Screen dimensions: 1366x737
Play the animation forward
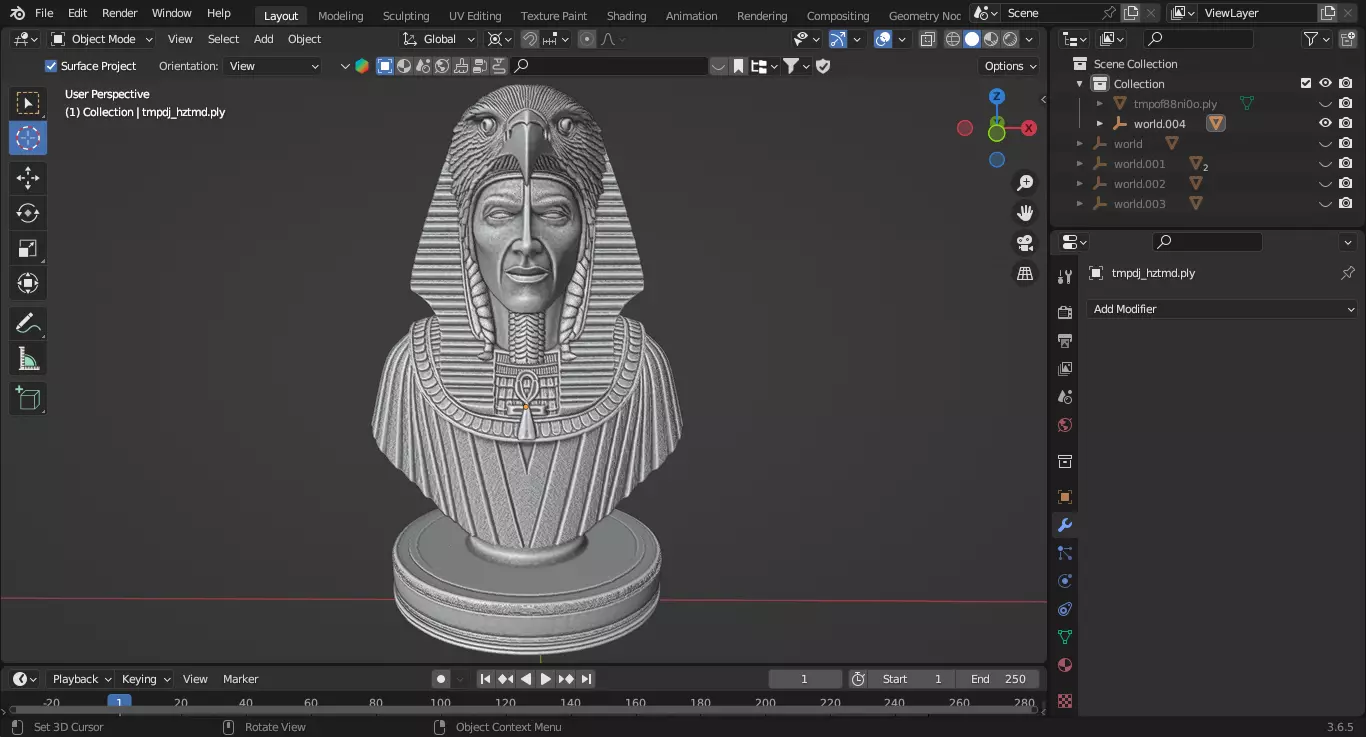(546, 679)
